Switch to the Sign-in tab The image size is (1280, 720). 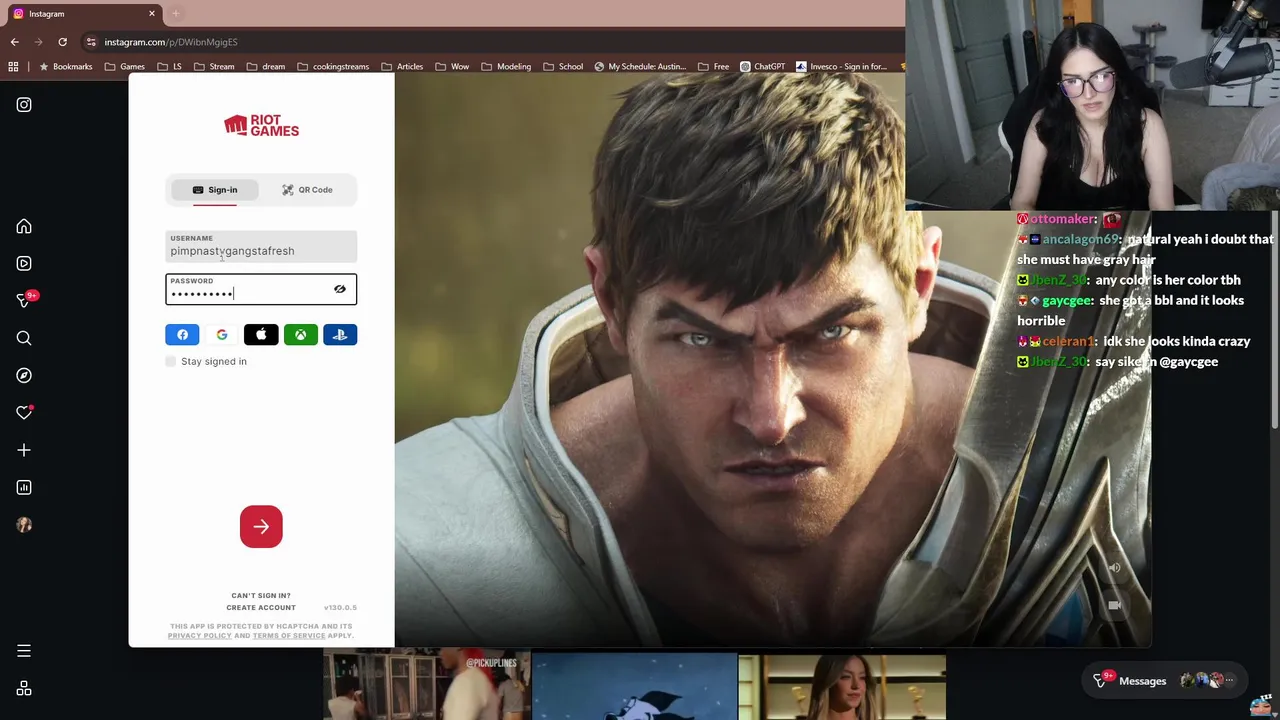tap(215, 190)
